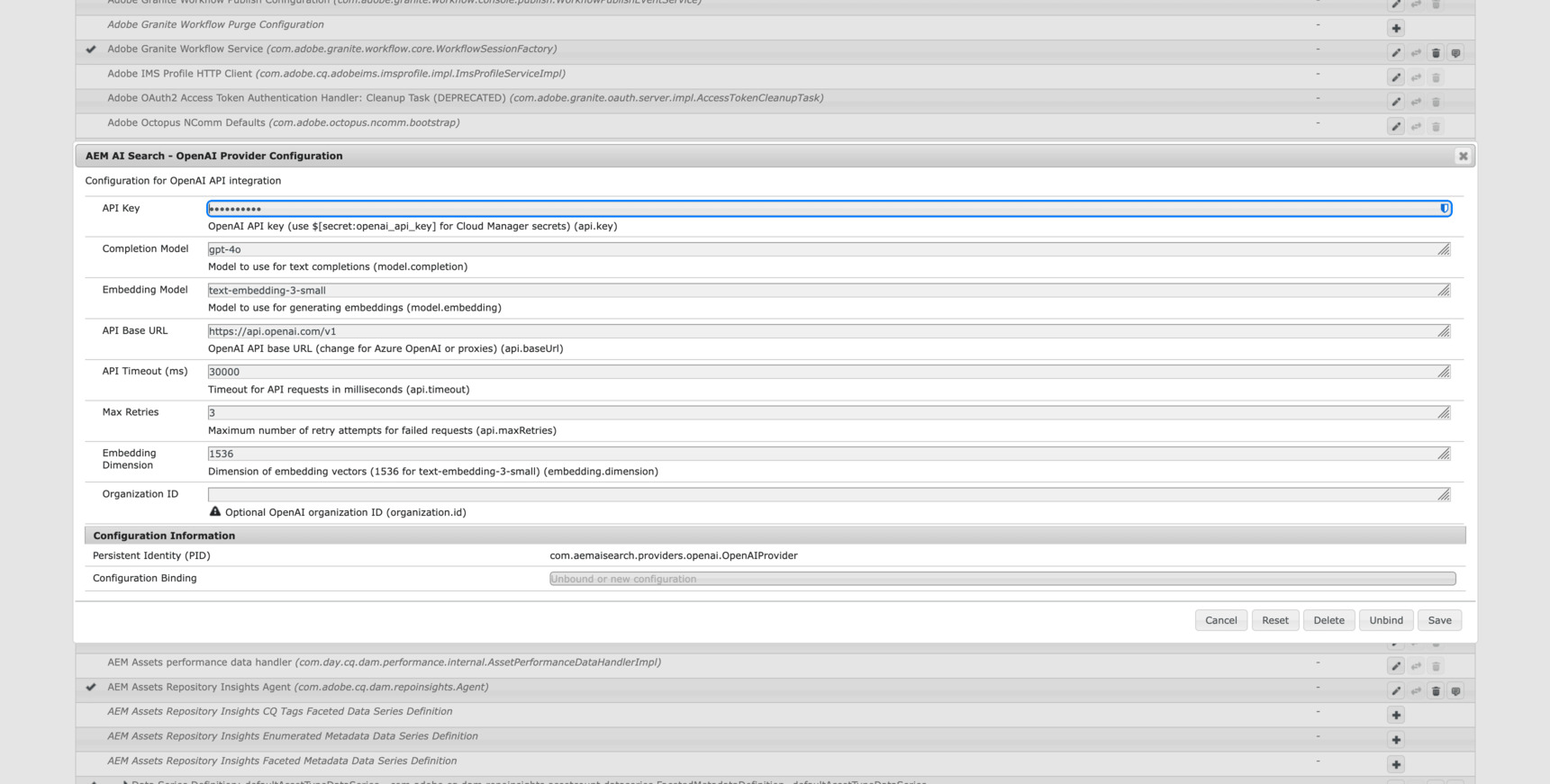1550x784 pixels.
Task: Click the Embedding Dimension field showing 1536
Action: [829, 454]
